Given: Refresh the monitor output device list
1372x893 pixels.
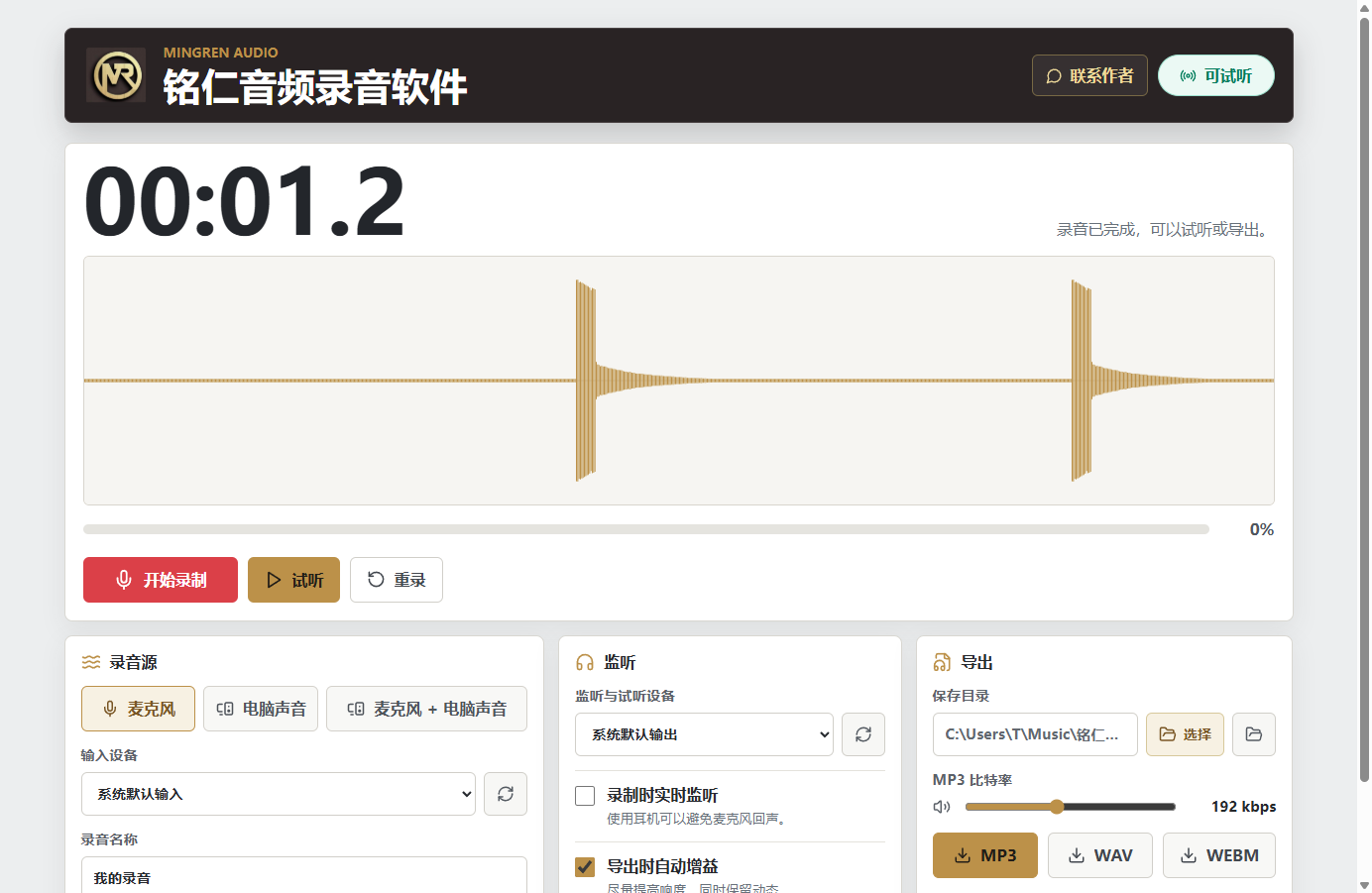Looking at the screenshot, I should pos(863,734).
